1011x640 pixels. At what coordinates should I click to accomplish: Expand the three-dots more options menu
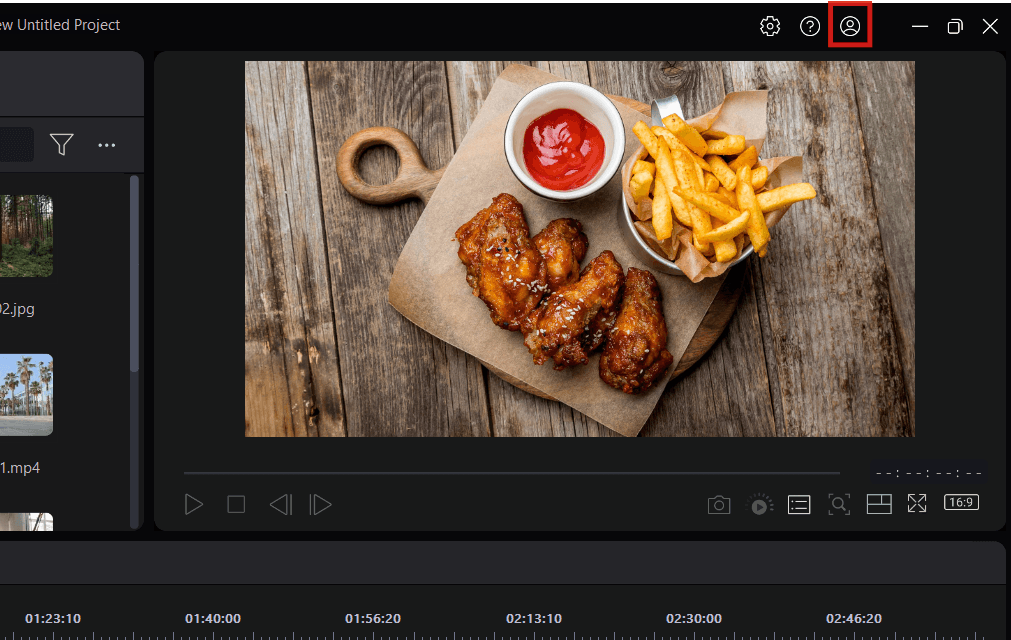tap(107, 145)
